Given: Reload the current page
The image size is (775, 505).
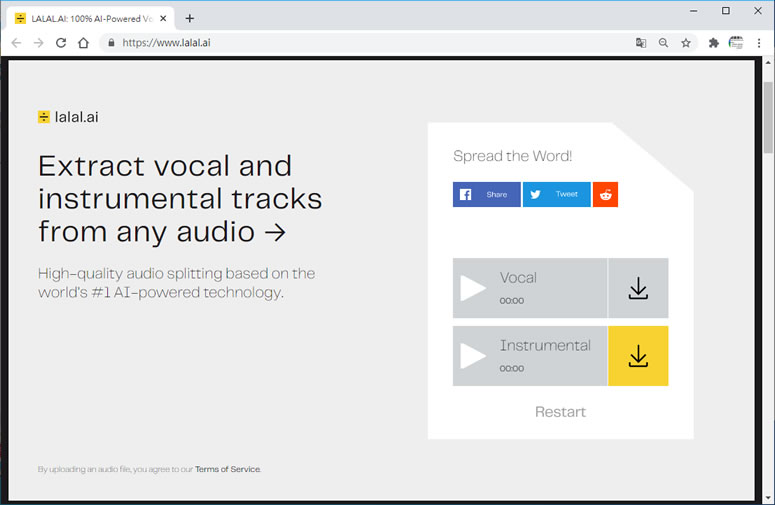Looking at the screenshot, I should [x=61, y=43].
